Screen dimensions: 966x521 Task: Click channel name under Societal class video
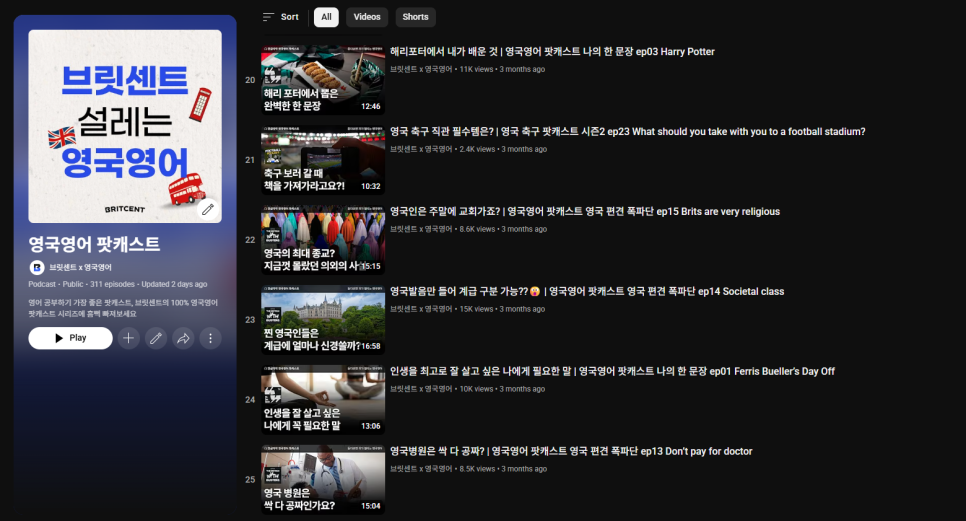(x=421, y=309)
